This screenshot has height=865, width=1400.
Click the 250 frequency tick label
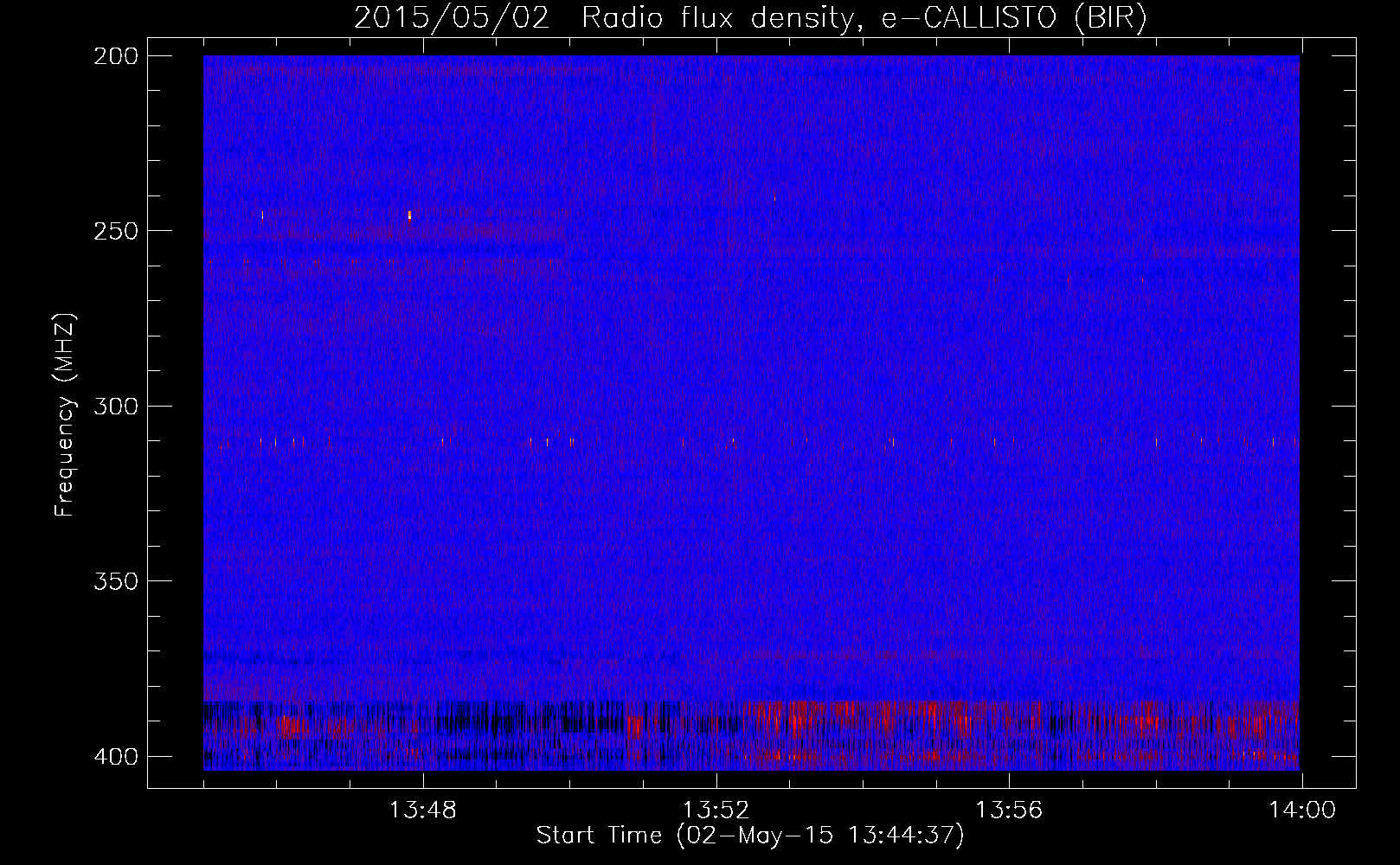click(x=116, y=231)
